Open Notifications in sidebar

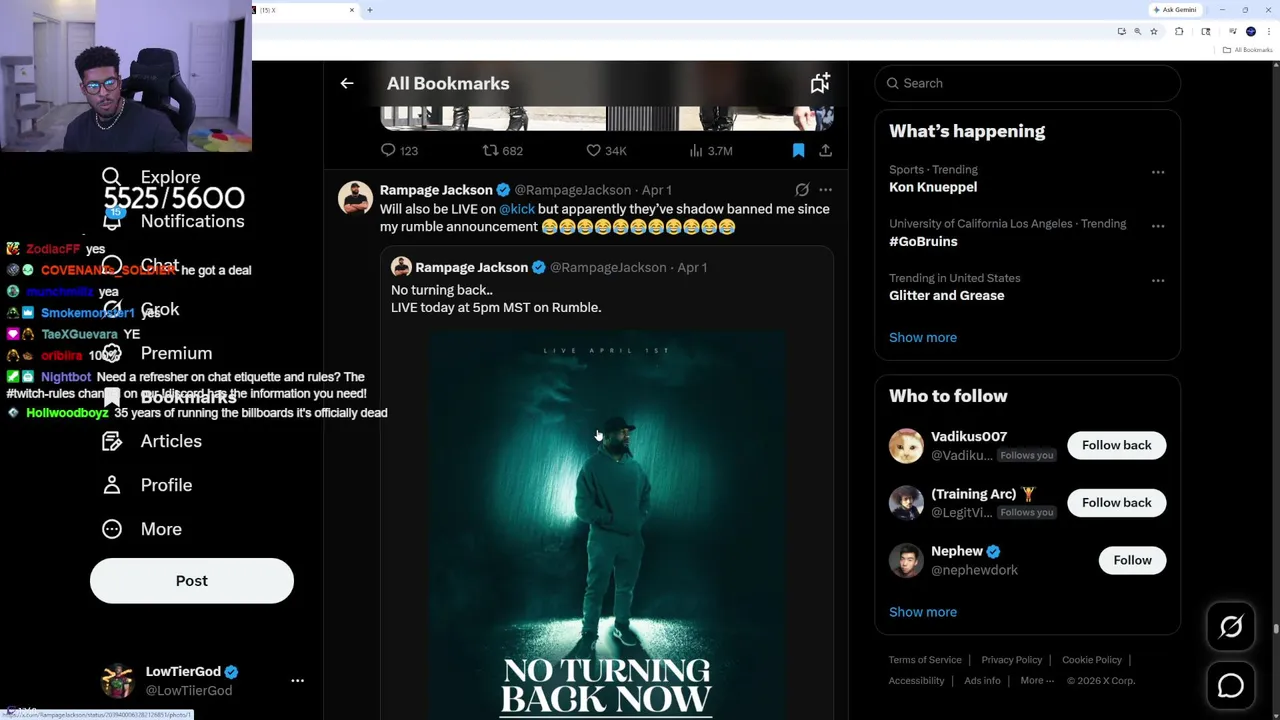[173, 221]
